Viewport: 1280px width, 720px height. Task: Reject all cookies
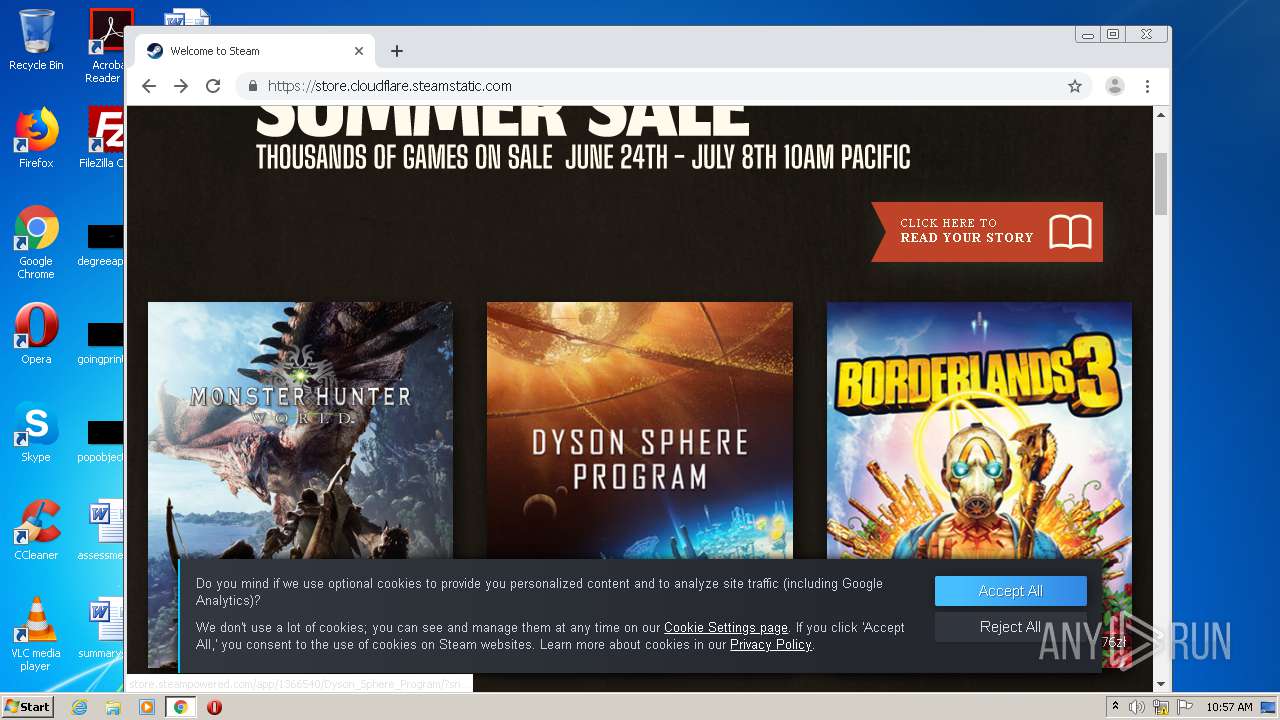click(1010, 627)
